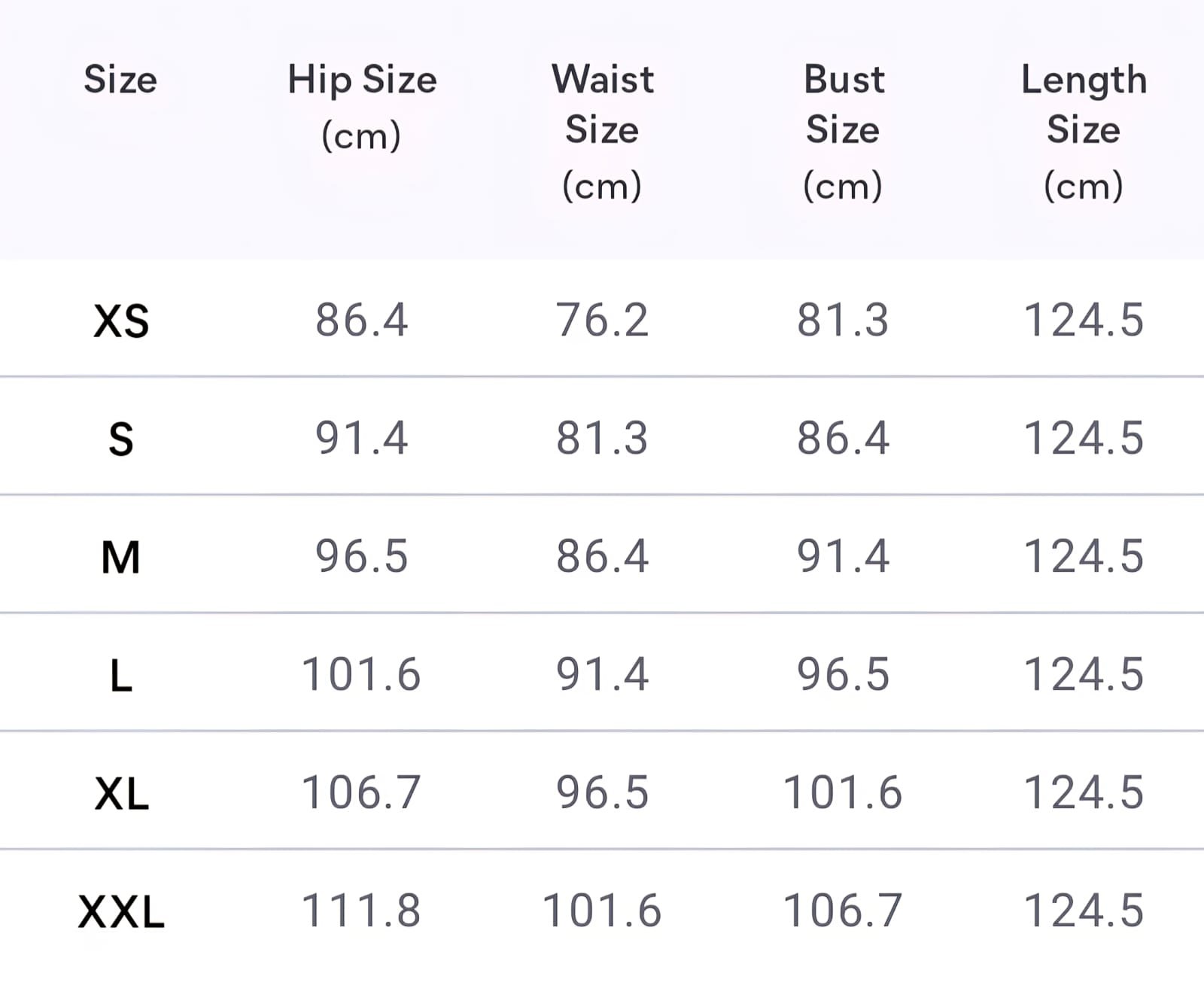
Task: Select the XXL hip value 111.8
Action: click(x=361, y=911)
